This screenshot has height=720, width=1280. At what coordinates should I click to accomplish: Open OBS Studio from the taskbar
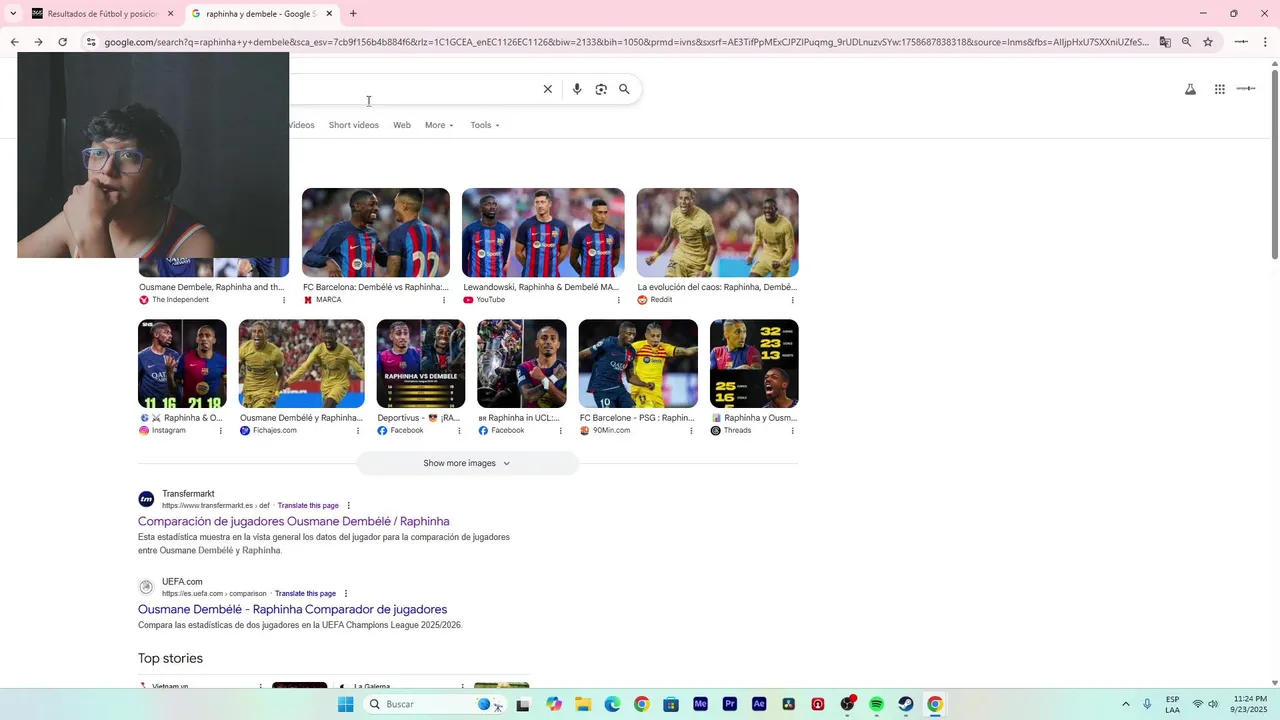click(x=847, y=704)
